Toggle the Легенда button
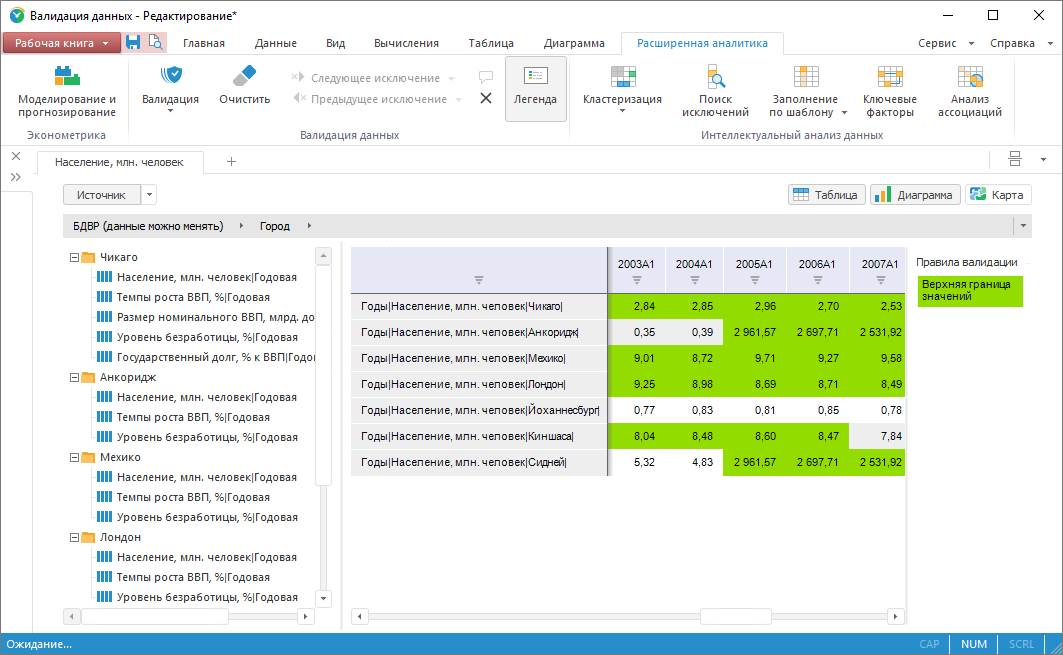Viewport: 1063px width, 655px height. (x=536, y=88)
